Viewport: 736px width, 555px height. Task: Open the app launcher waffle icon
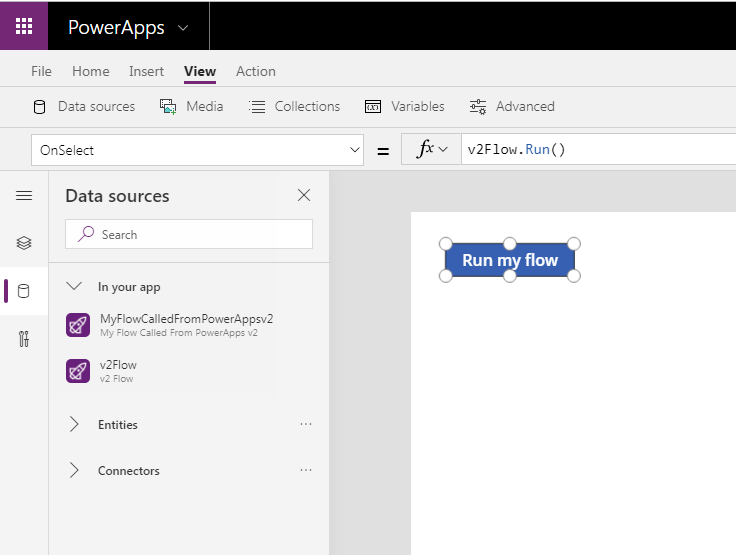[x=24, y=26]
